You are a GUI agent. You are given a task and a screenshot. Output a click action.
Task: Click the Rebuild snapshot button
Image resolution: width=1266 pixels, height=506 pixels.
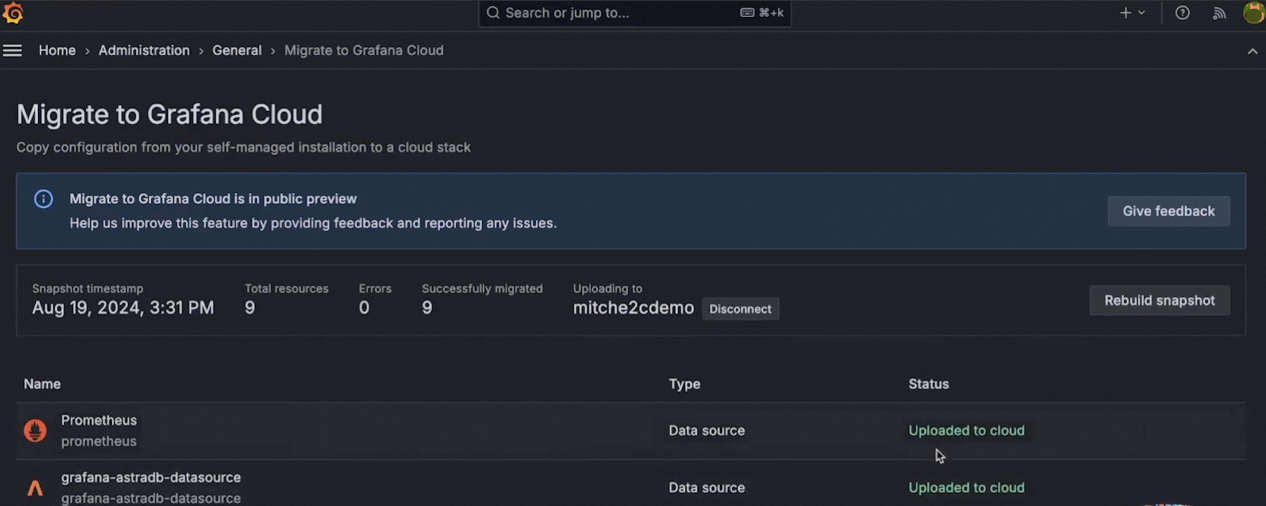point(1160,300)
